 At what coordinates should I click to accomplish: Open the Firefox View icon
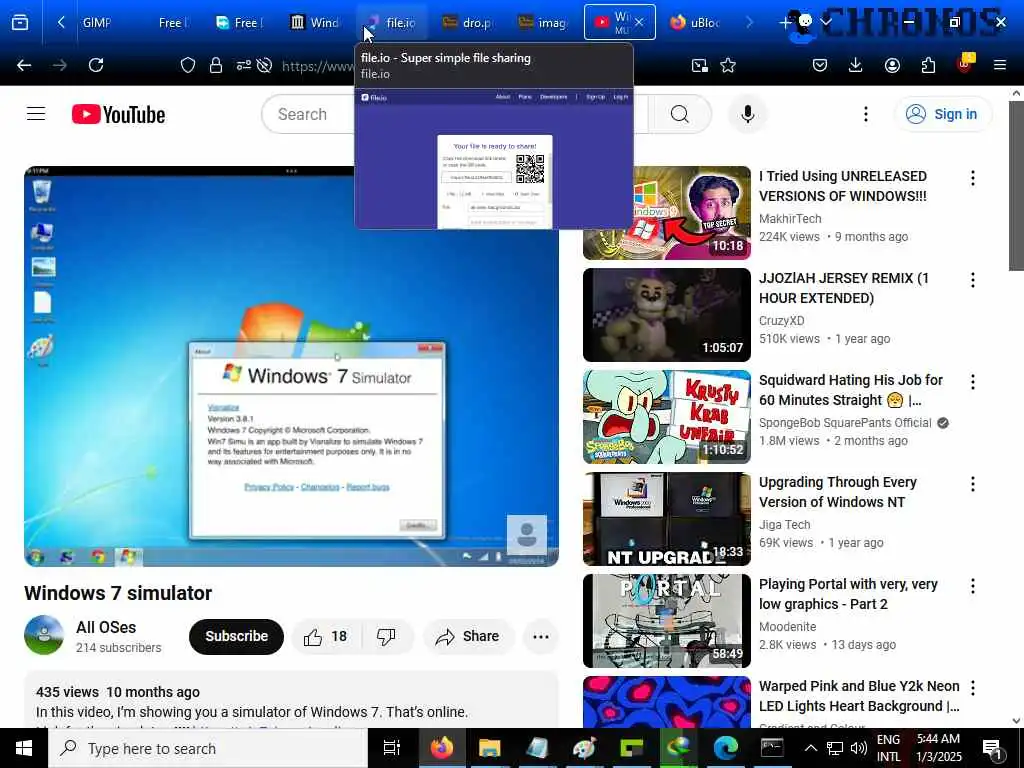coord(20,23)
